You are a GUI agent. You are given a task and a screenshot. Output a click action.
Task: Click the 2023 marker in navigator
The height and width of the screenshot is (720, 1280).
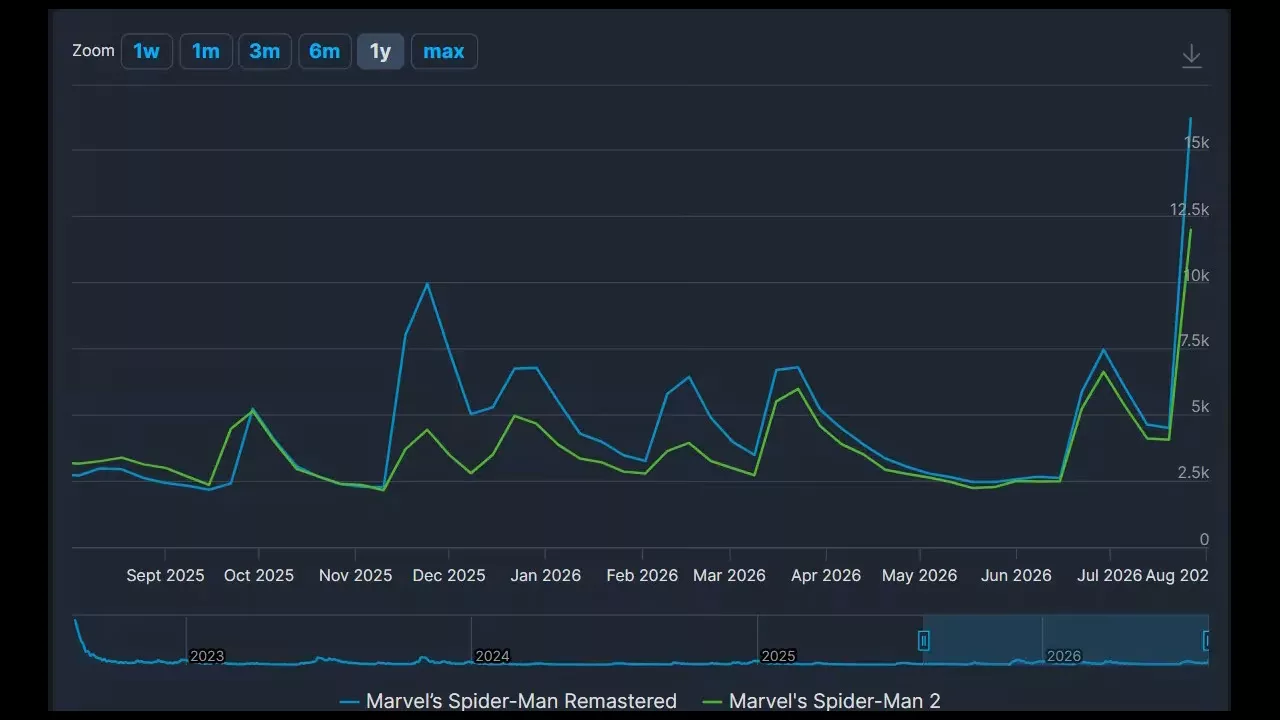click(207, 656)
